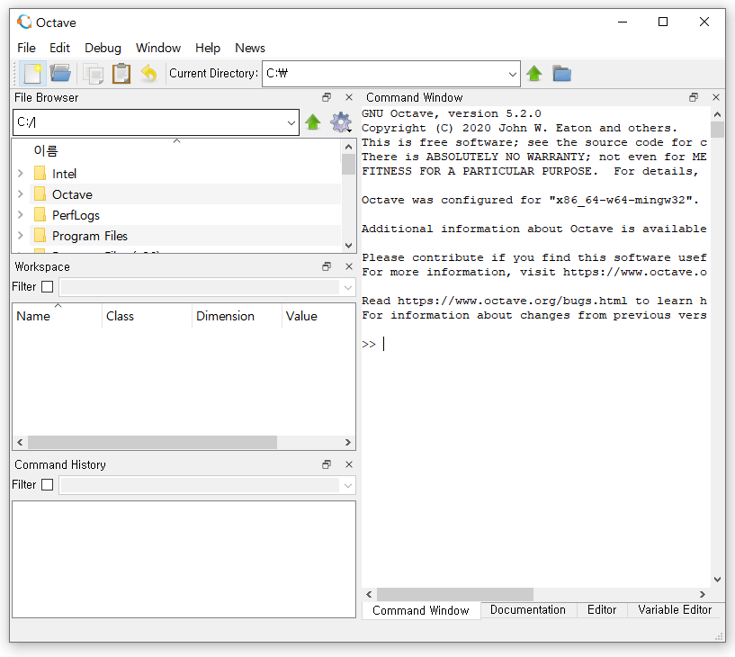Undock the Command History panel

click(326, 464)
